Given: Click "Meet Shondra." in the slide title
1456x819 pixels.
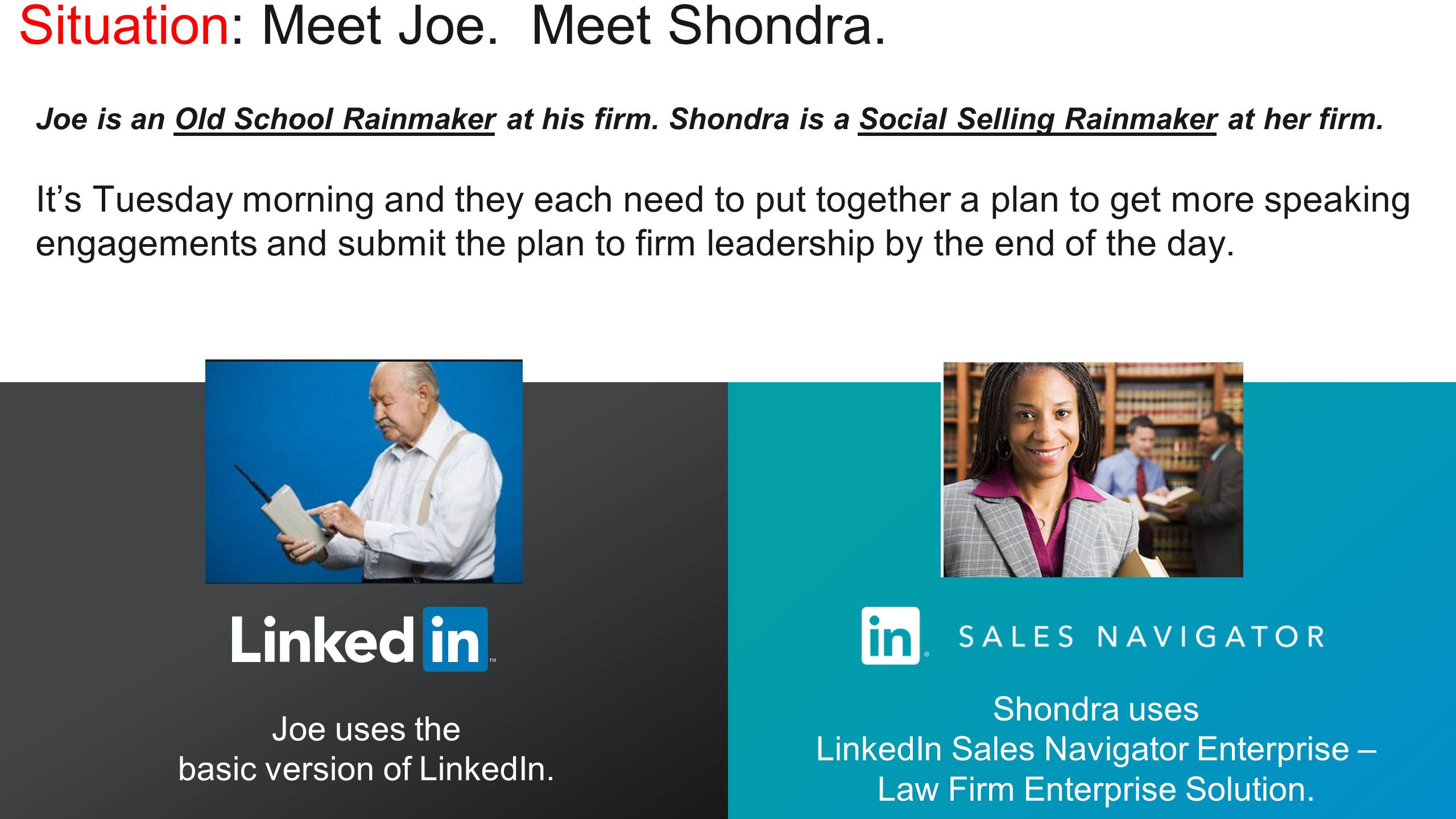Looking at the screenshot, I should [x=708, y=26].
